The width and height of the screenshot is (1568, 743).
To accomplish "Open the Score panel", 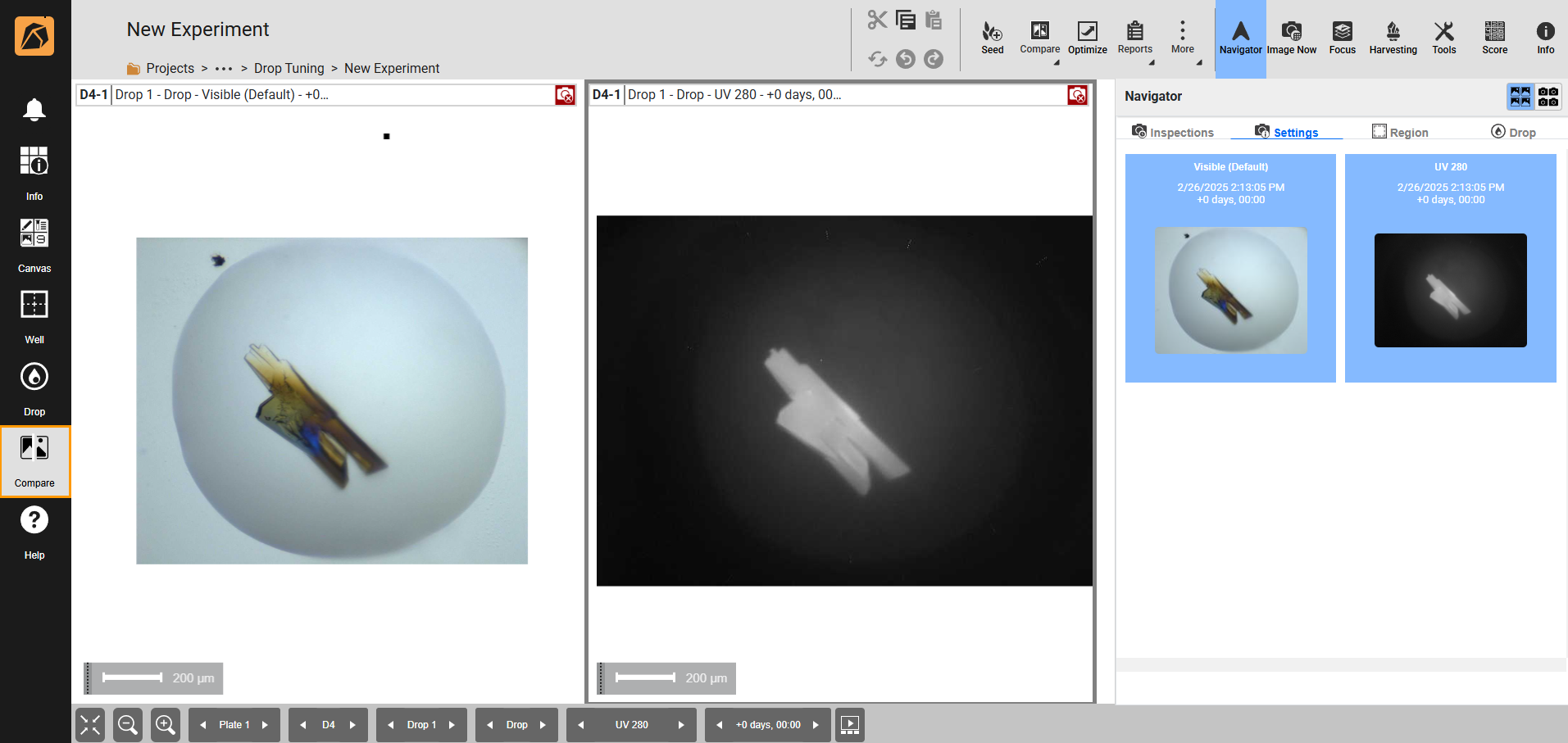I will pos(1495,39).
